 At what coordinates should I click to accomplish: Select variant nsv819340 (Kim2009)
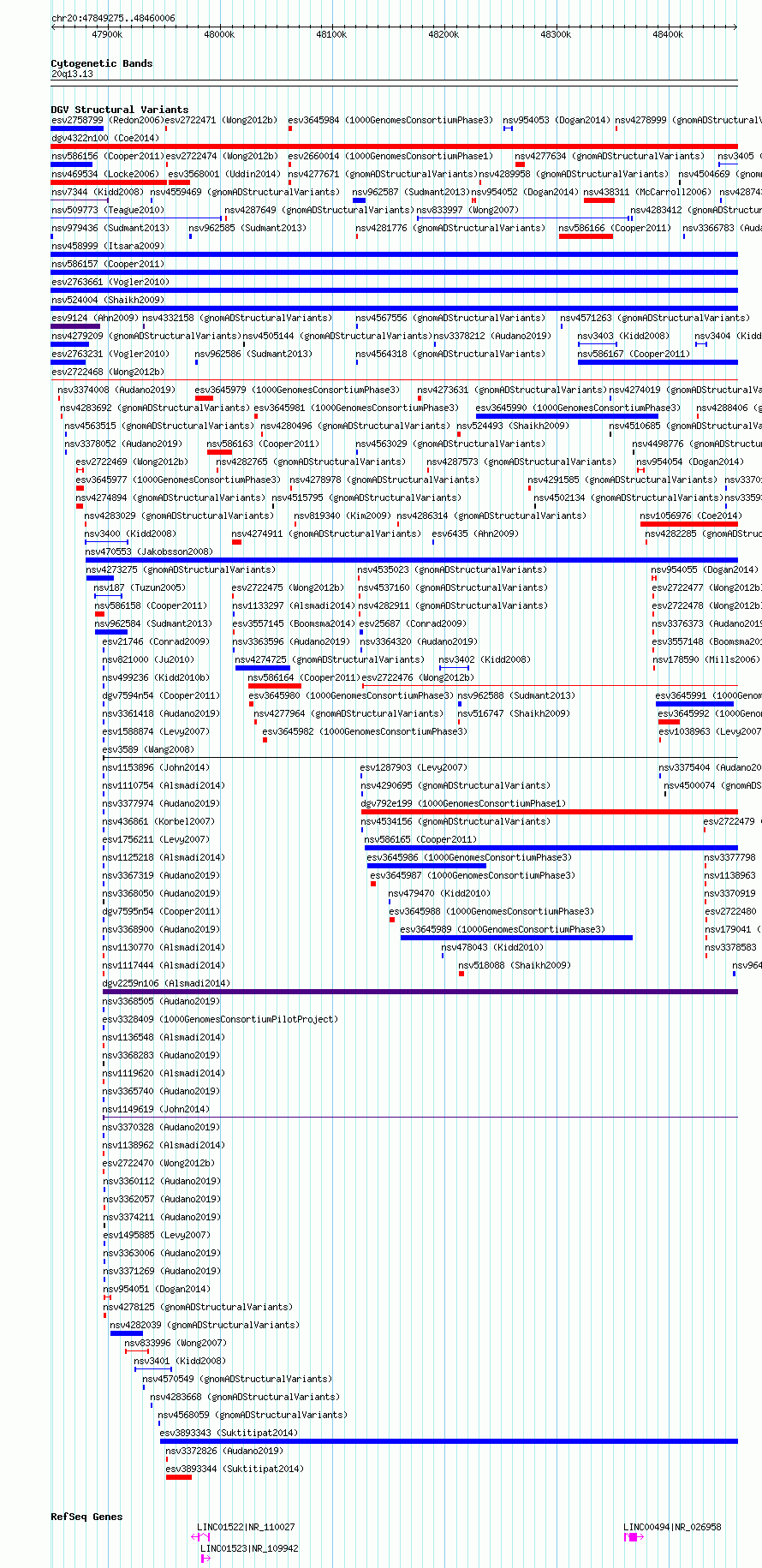(342, 516)
